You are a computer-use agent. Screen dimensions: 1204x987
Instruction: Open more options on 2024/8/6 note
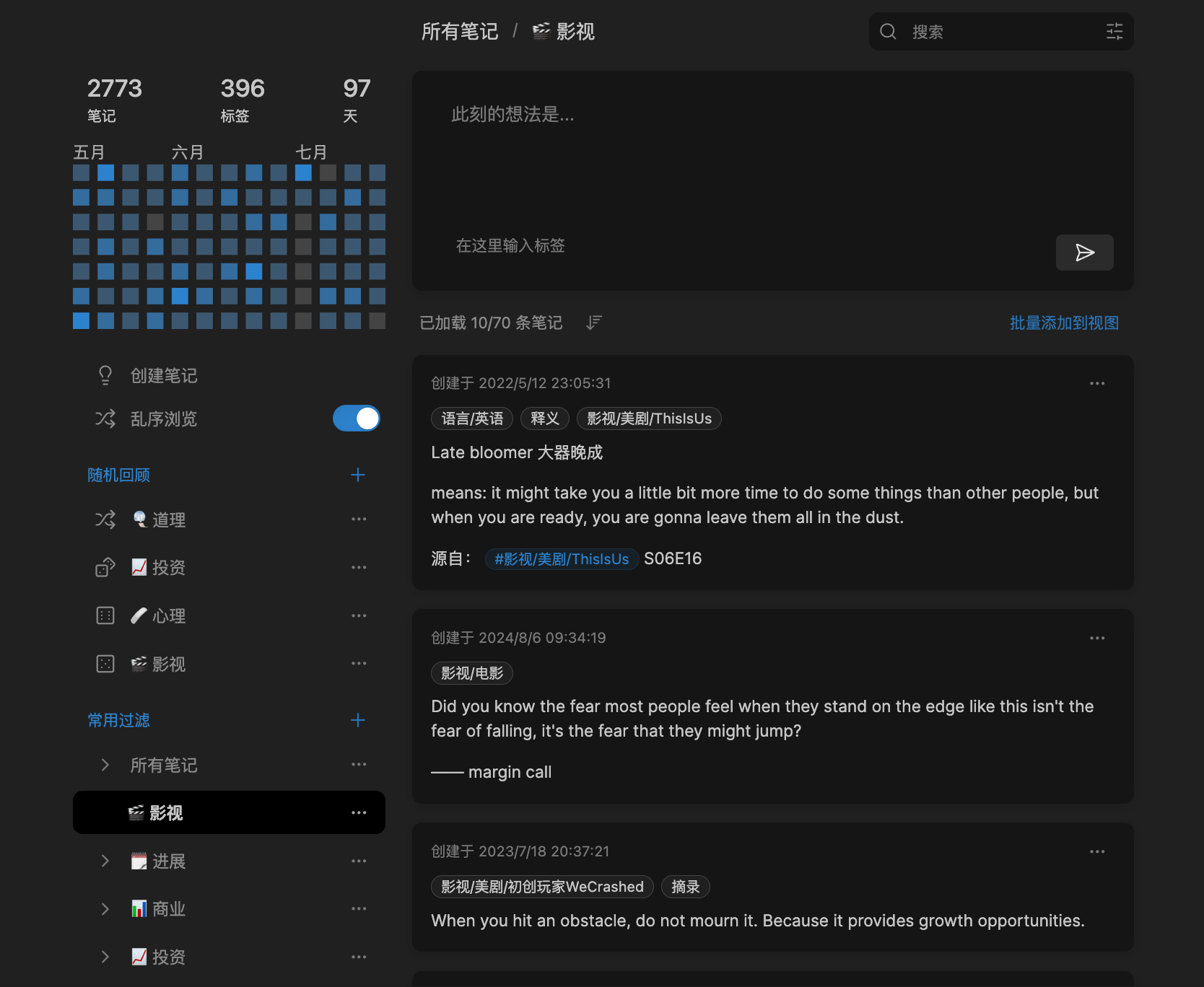point(1097,638)
